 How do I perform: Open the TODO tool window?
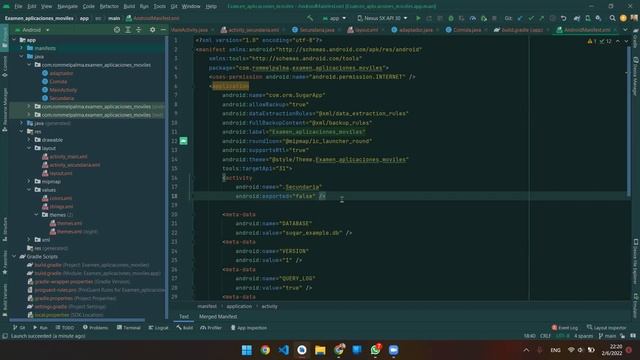(x=65, y=328)
